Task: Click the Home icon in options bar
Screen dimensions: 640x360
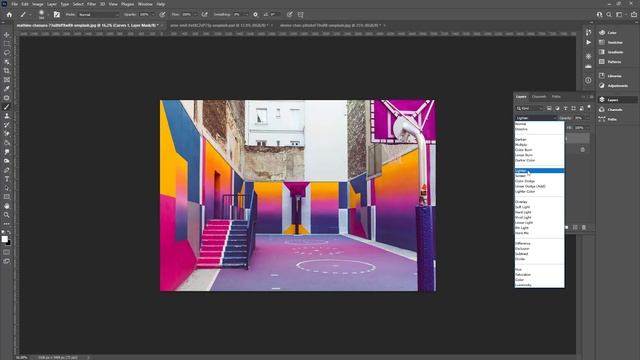Action: click(9, 14)
